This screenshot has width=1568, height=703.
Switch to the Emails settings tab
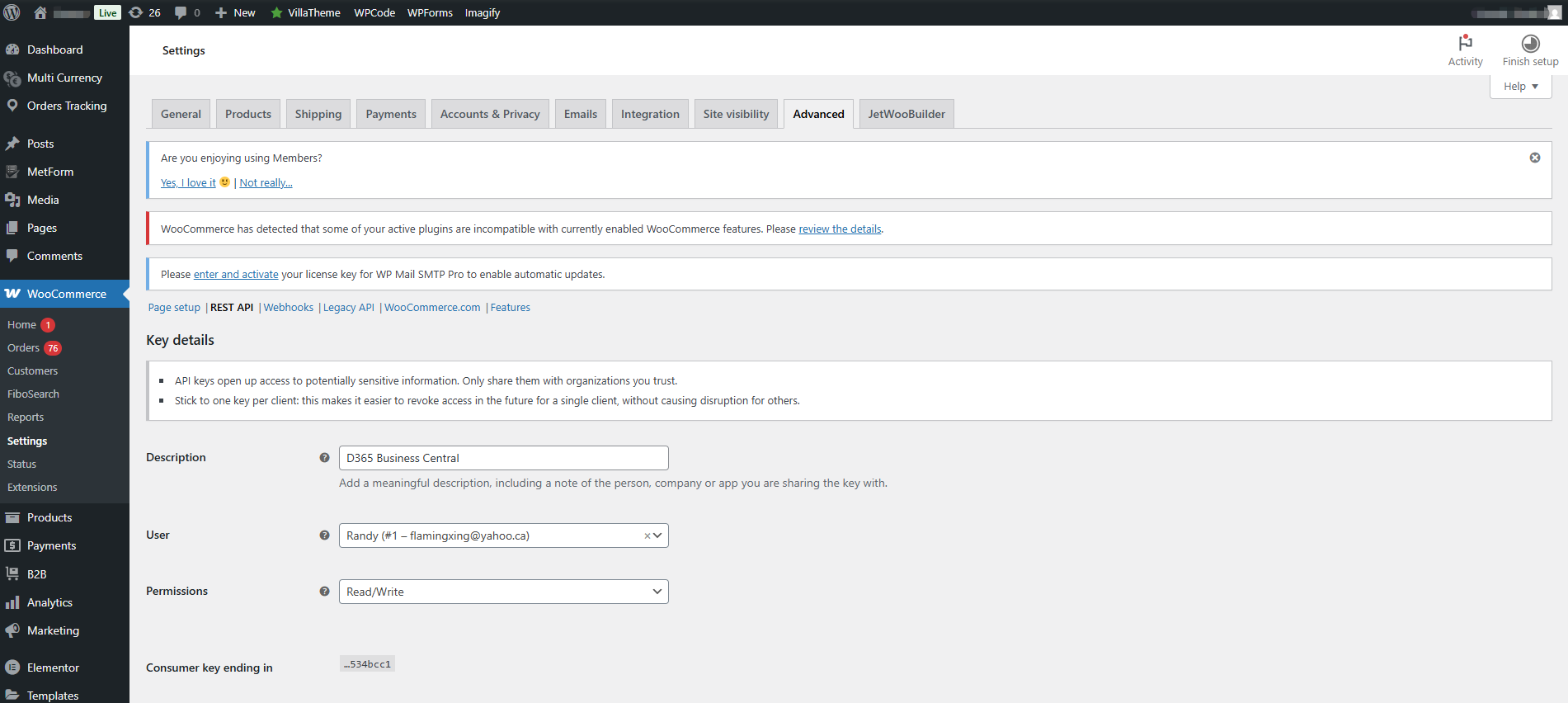(581, 114)
